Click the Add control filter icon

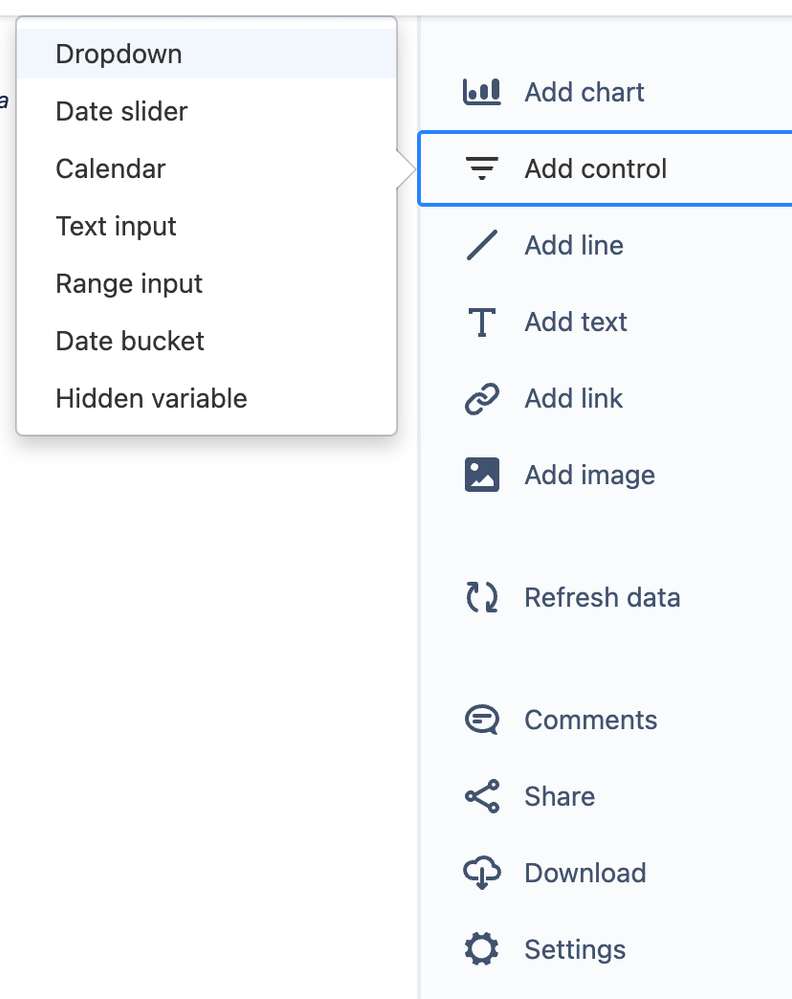482,169
